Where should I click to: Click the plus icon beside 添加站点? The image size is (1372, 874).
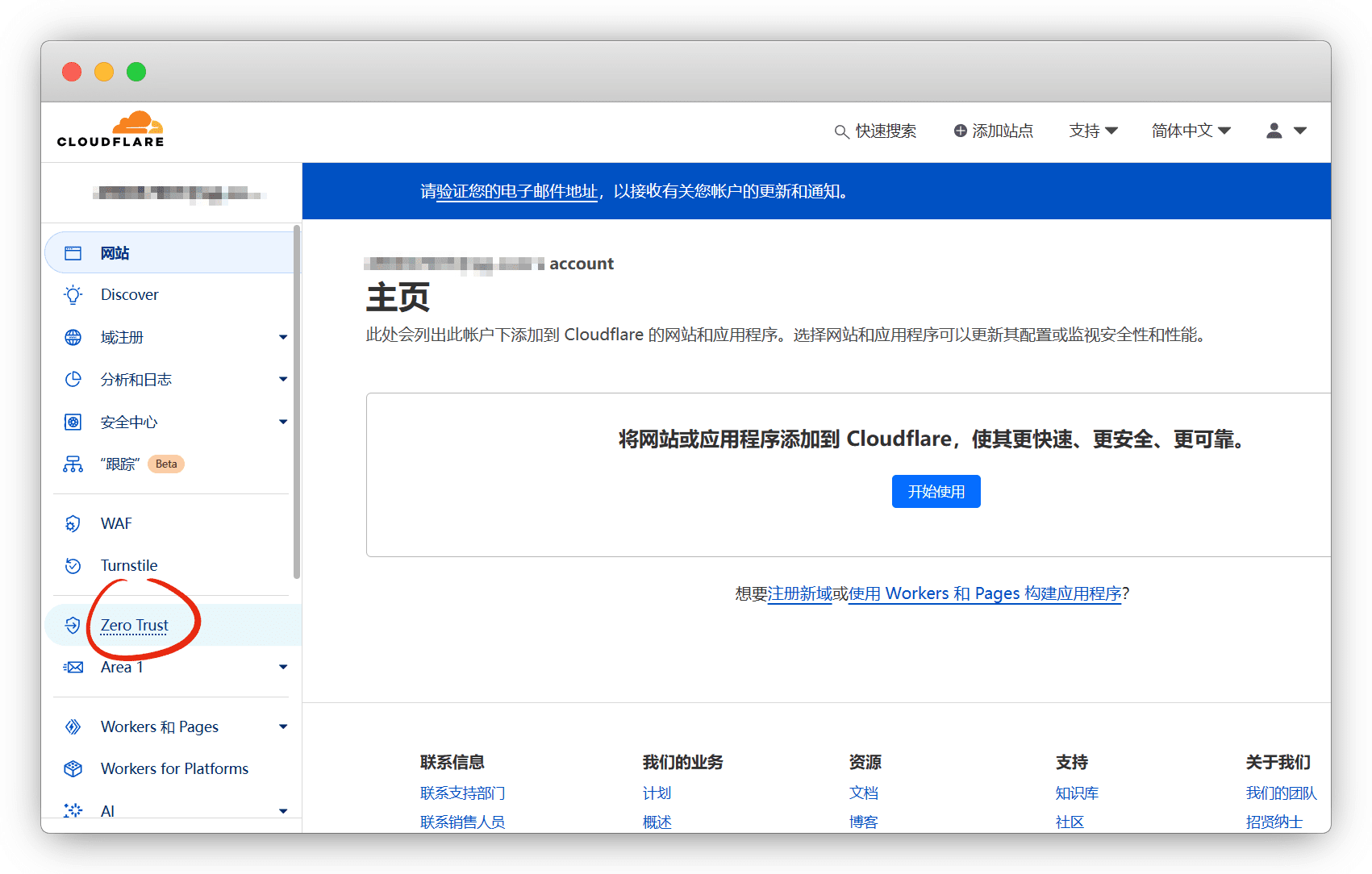[960, 131]
